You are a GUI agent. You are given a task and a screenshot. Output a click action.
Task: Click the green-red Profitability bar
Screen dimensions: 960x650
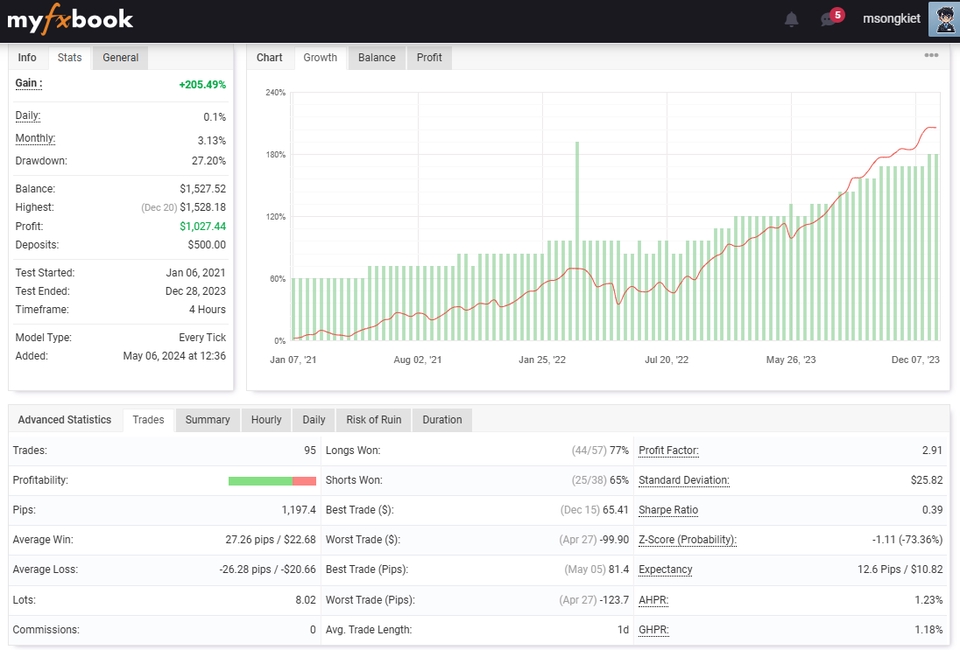click(272, 481)
